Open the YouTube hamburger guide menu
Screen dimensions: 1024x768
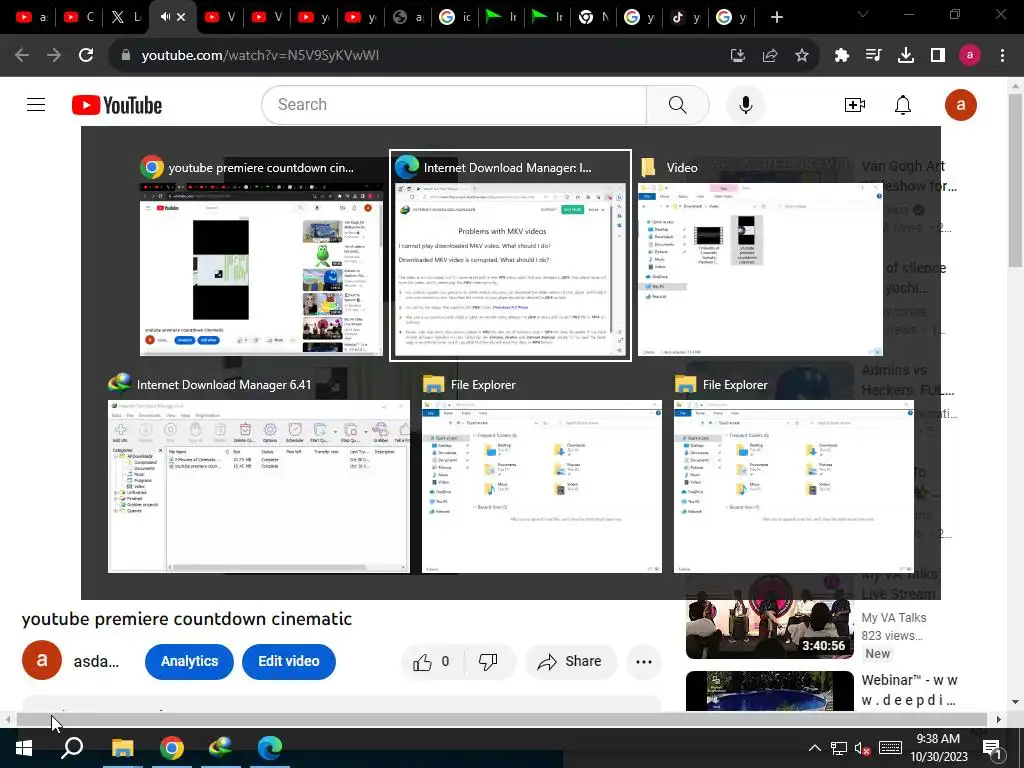click(x=36, y=104)
